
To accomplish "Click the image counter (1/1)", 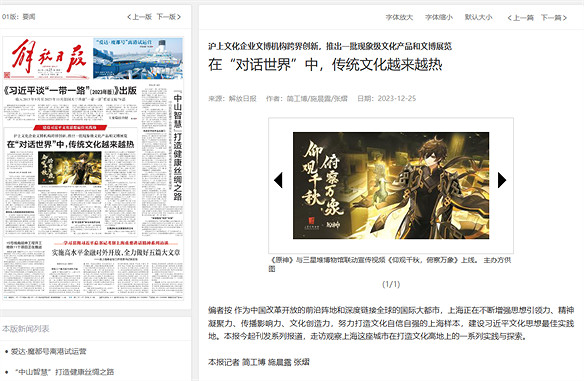I will point(391,284).
